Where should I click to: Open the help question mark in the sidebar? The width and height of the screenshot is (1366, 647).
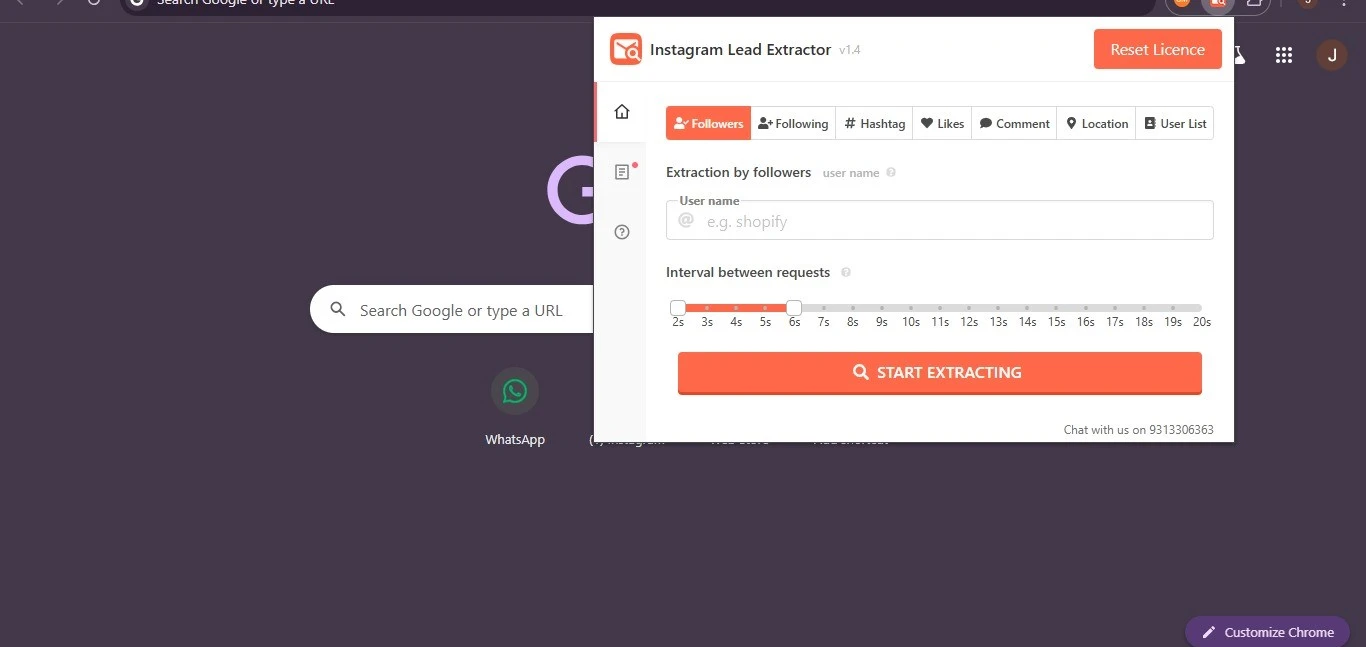point(622,232)
